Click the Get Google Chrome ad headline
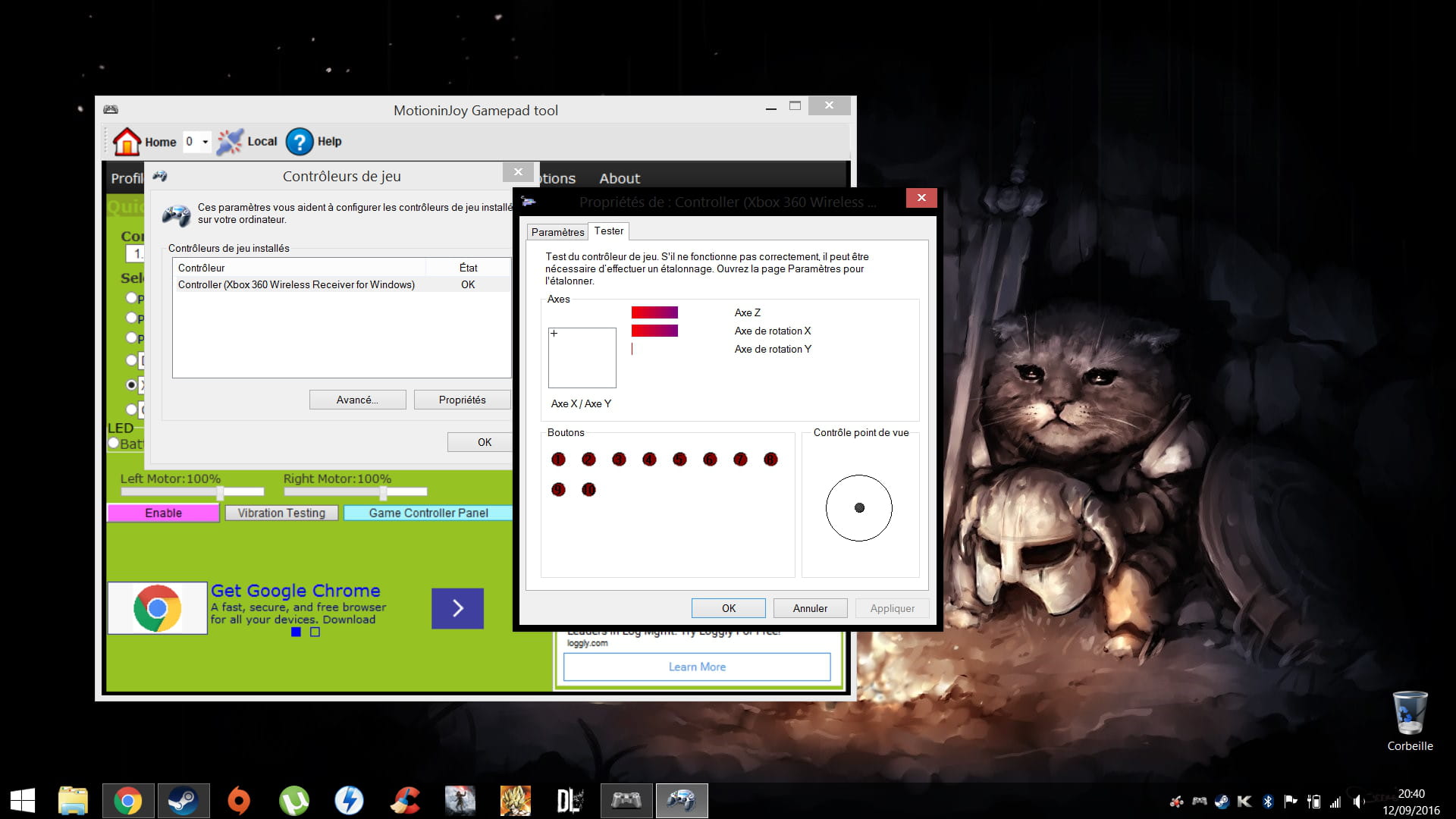 click(296, 591)
